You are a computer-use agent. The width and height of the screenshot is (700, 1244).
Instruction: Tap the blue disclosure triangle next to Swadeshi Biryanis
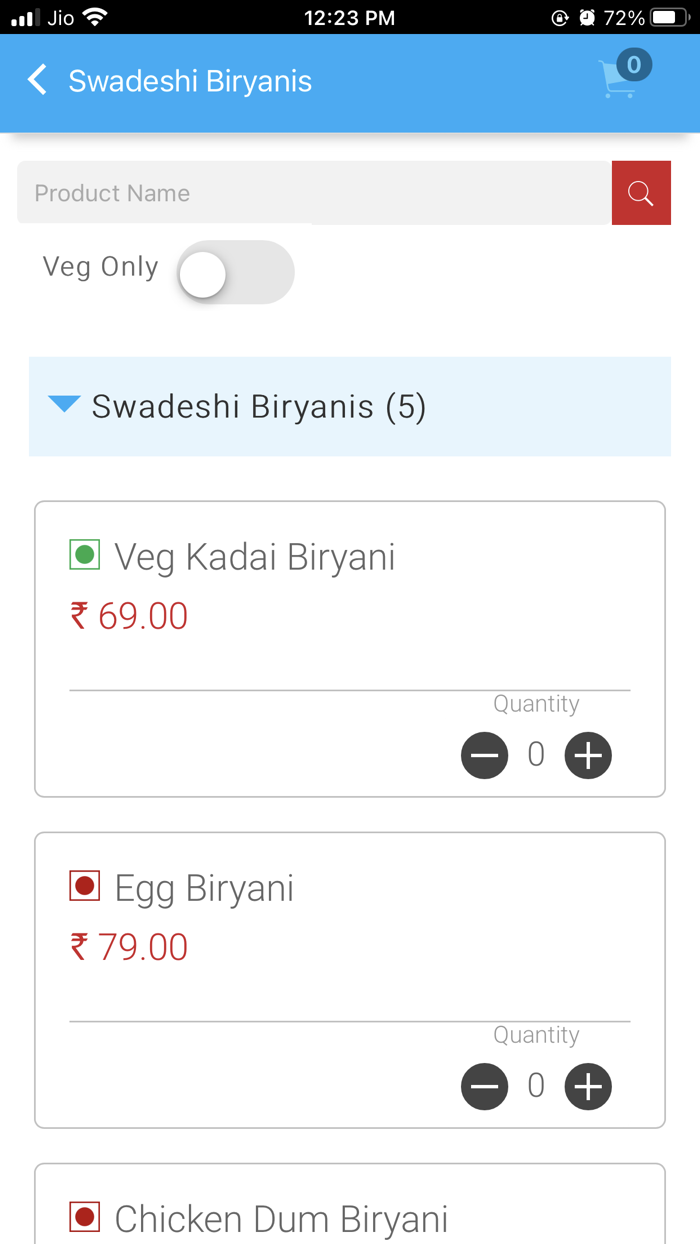pos(64,405)
